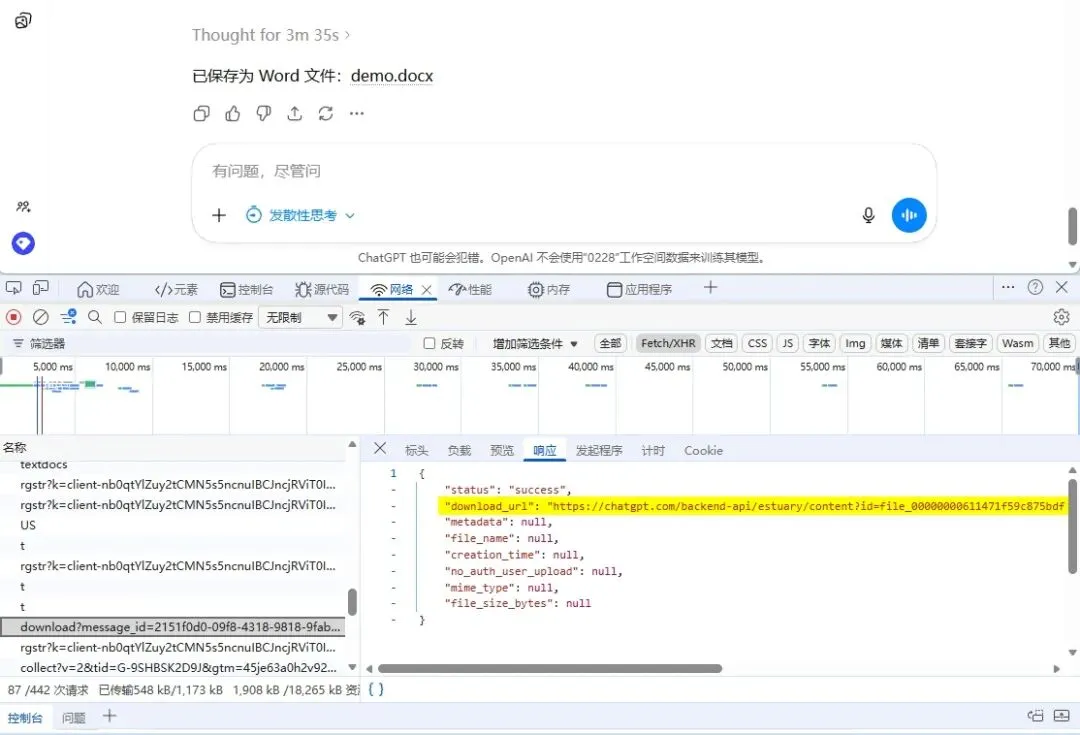Open the 负载 request detail tab
Viewport: 1080px width, 735px height.
(459, 451)
